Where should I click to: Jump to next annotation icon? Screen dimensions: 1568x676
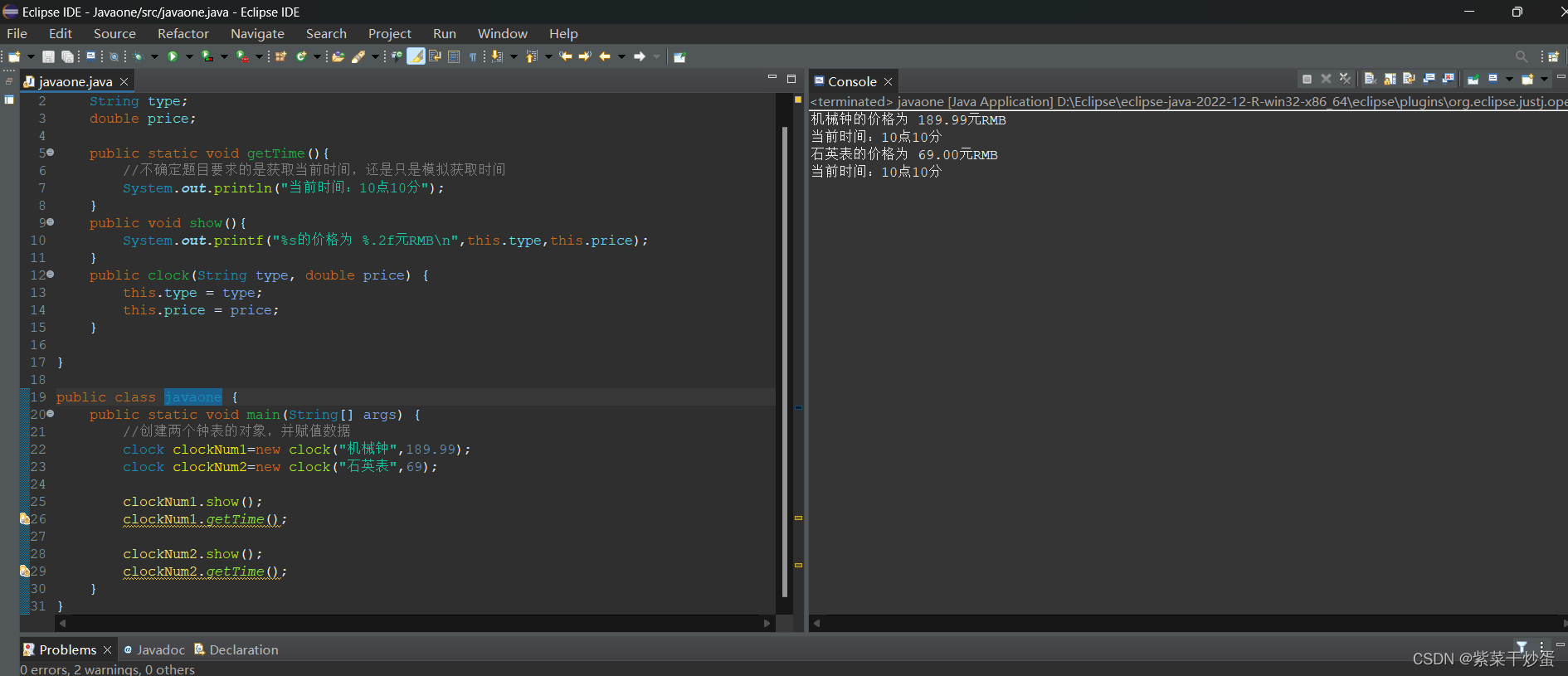497,56
